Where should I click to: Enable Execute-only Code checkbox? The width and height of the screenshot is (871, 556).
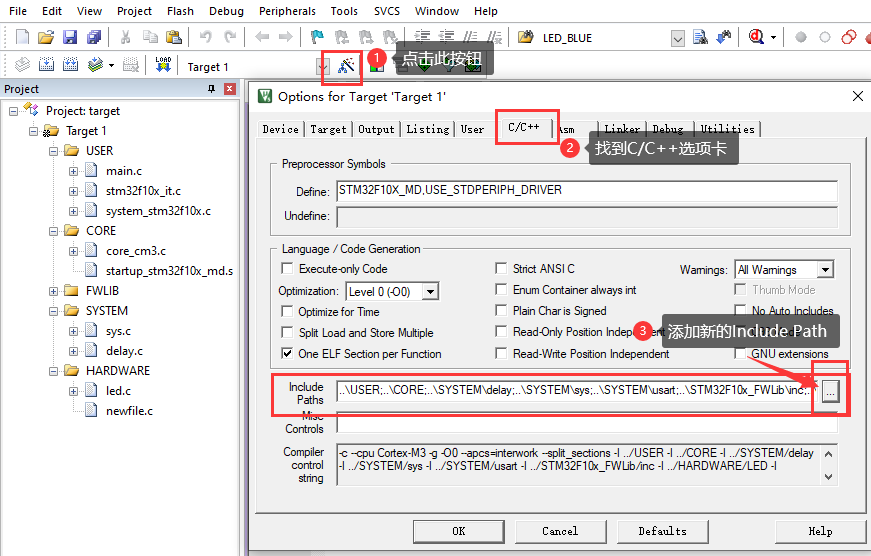287,269
